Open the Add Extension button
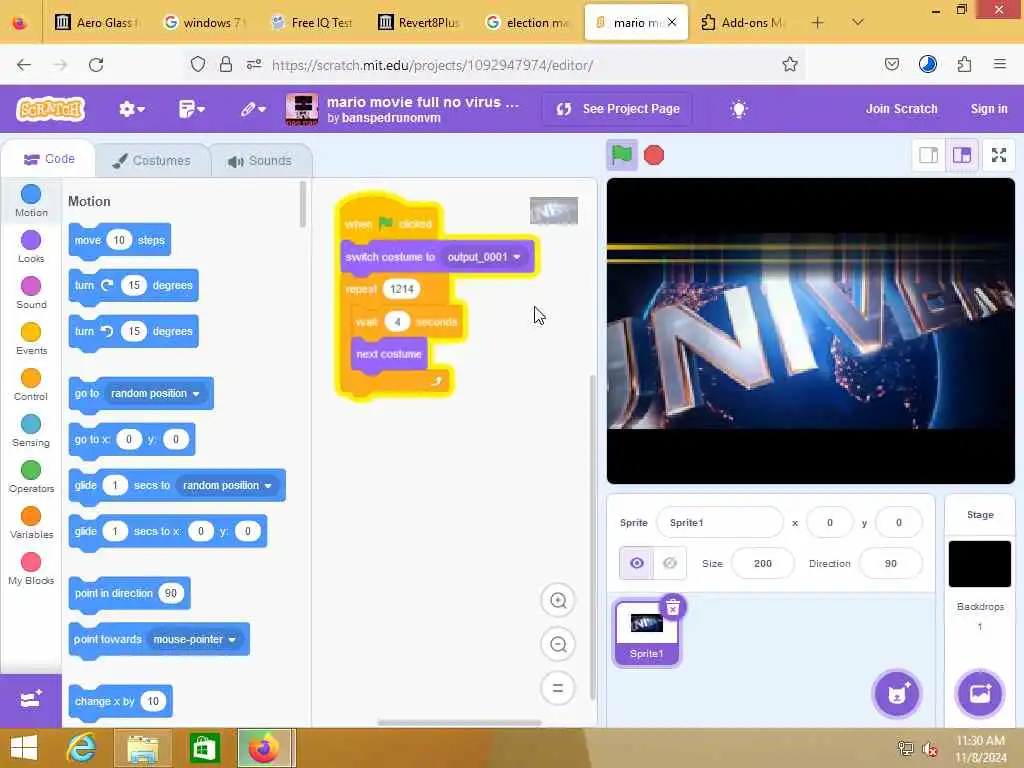The width and height of the screenshot is (1024, 768). tap(31, 701)
